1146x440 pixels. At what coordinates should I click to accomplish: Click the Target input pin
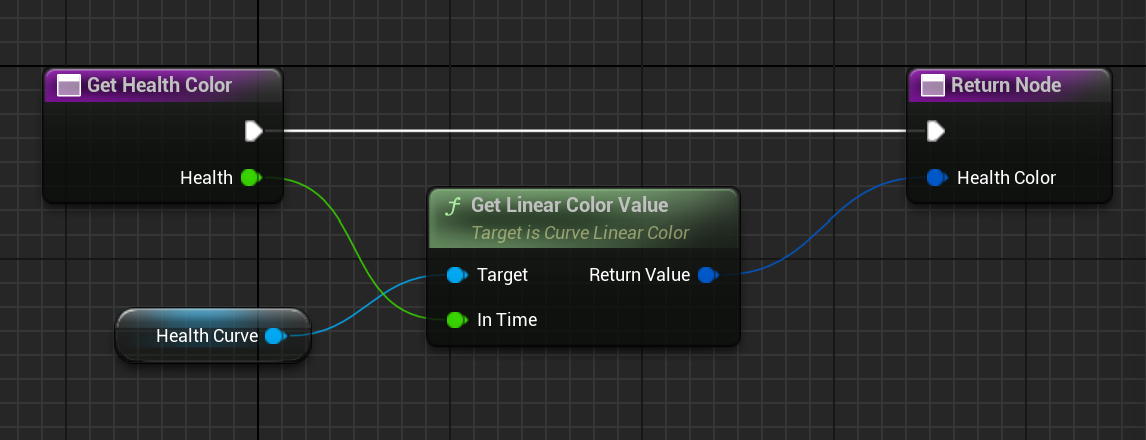(456, 274)
